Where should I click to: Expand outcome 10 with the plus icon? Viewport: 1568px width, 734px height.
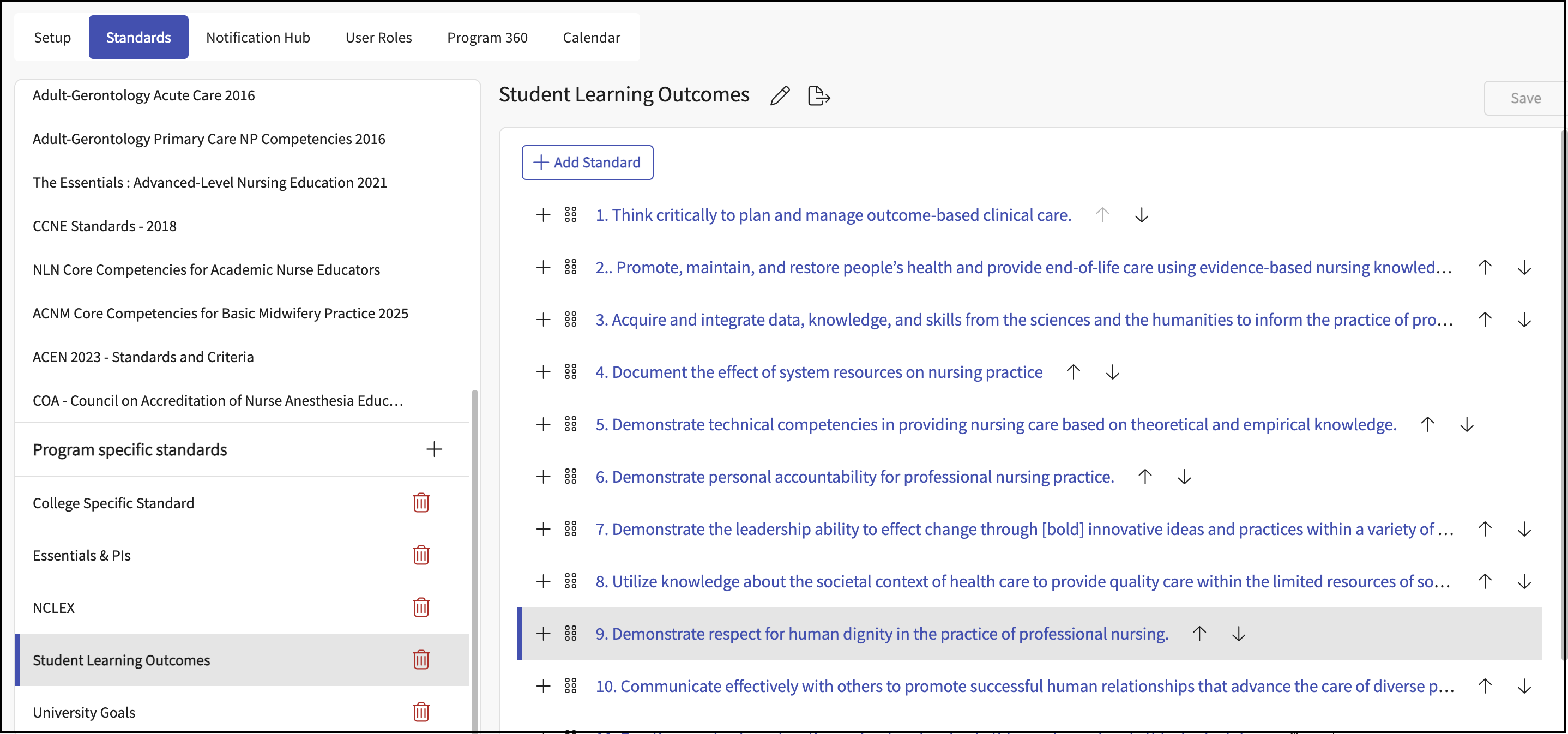pos(543,686)
